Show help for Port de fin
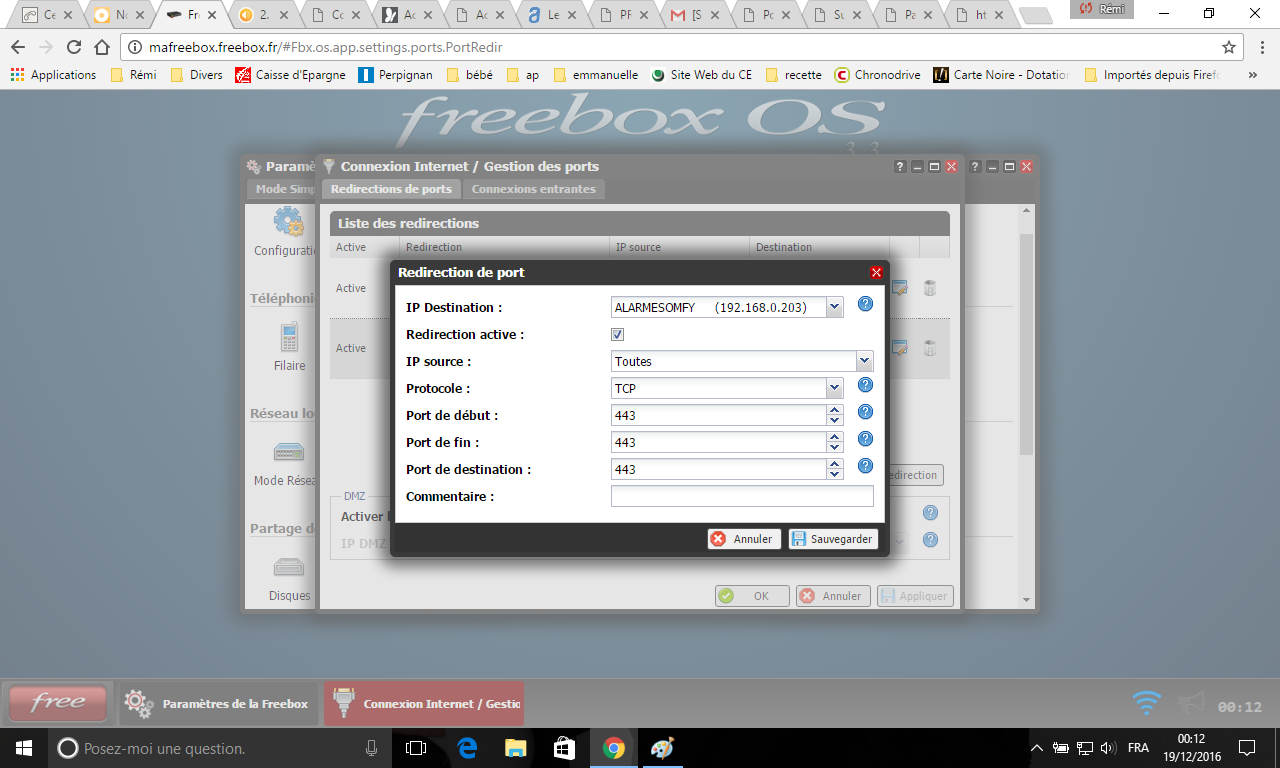The width and height of the screenshot is (1280, 768). coord(866,439)
